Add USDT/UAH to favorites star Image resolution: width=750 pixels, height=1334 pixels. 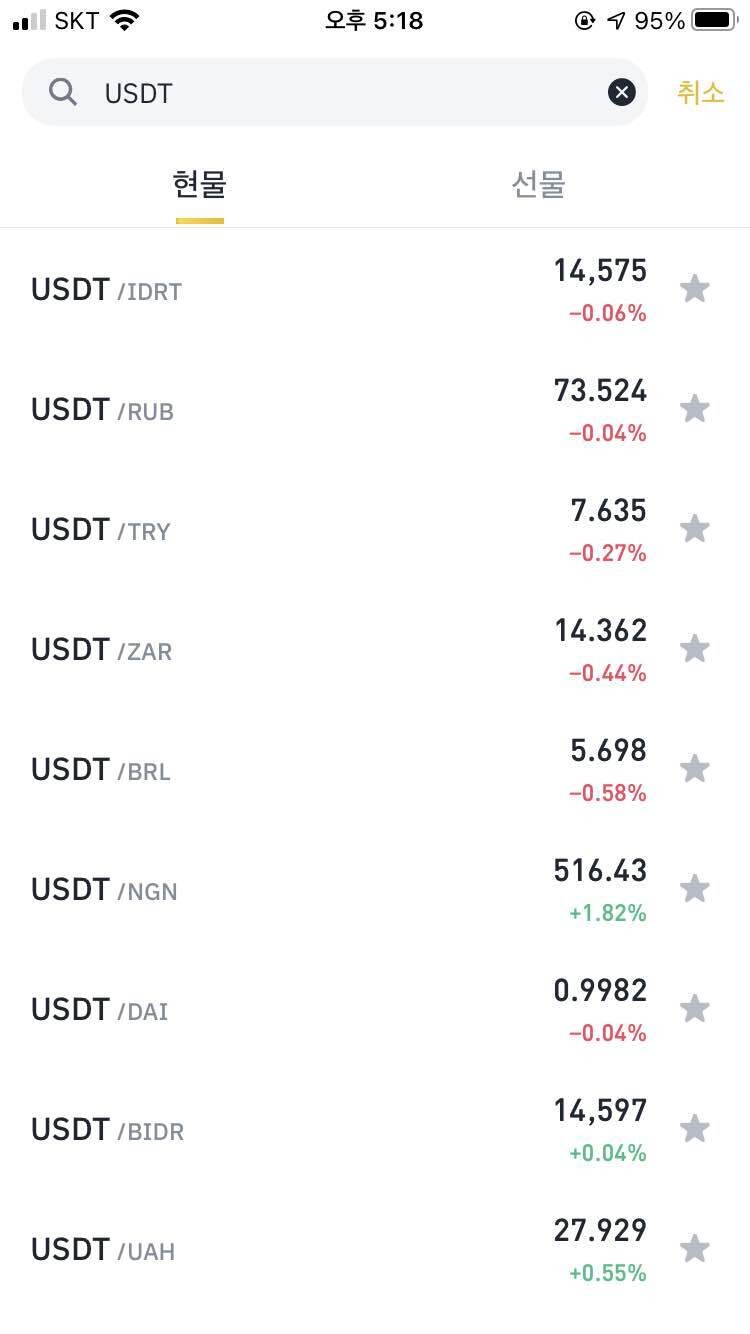click(694, 1249)
